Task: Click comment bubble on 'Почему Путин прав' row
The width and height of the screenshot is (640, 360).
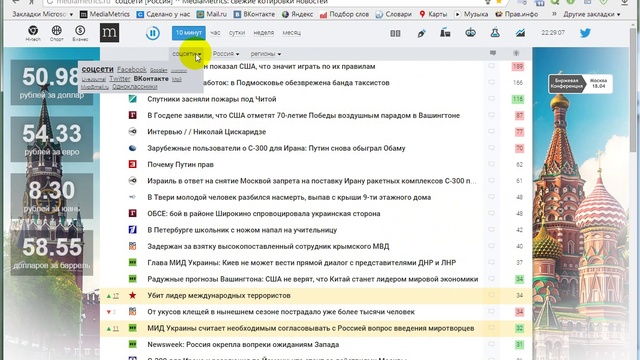Action: pyautogui.click(x=491, y=164)
